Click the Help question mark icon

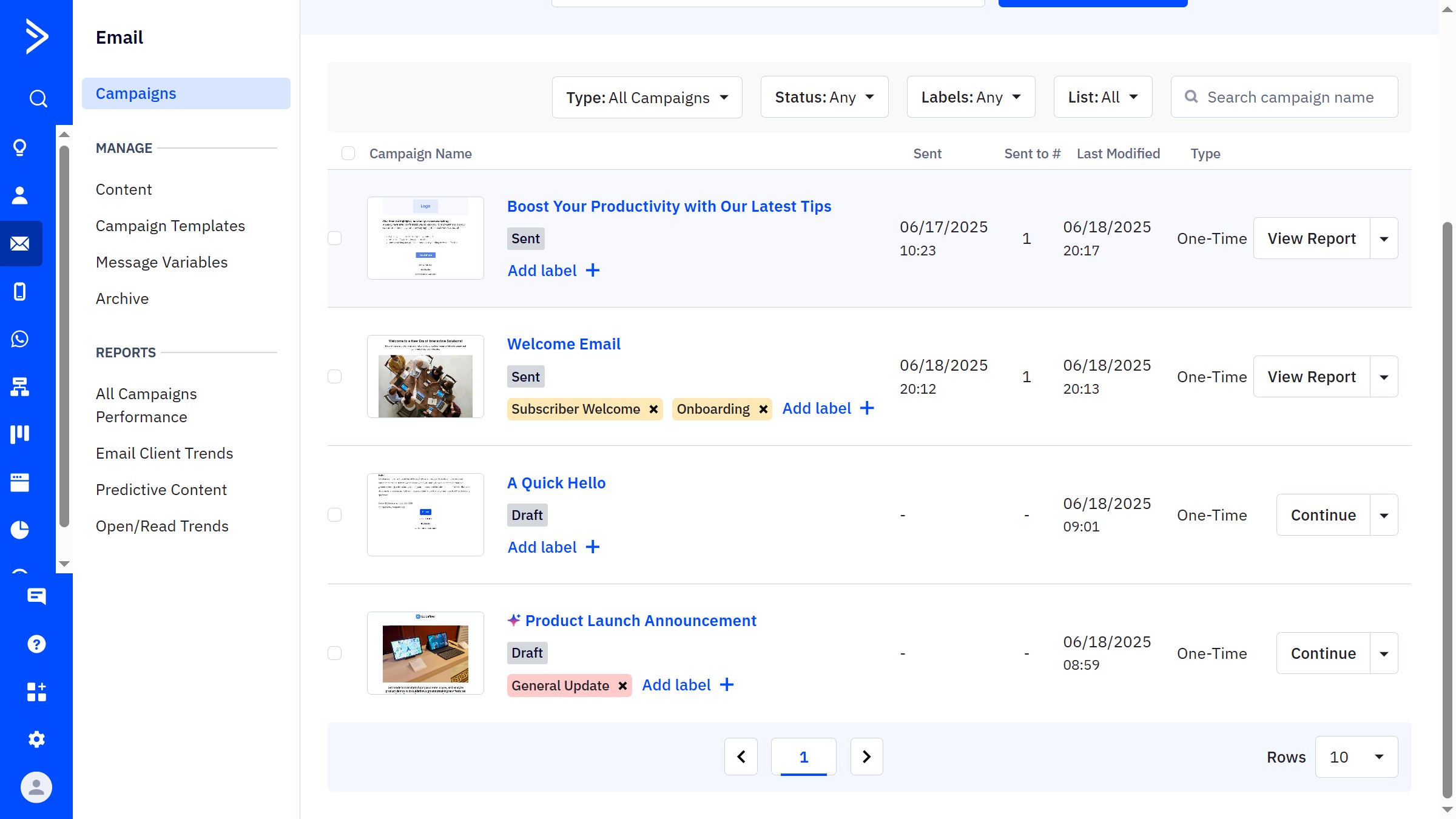pos(36,644)
